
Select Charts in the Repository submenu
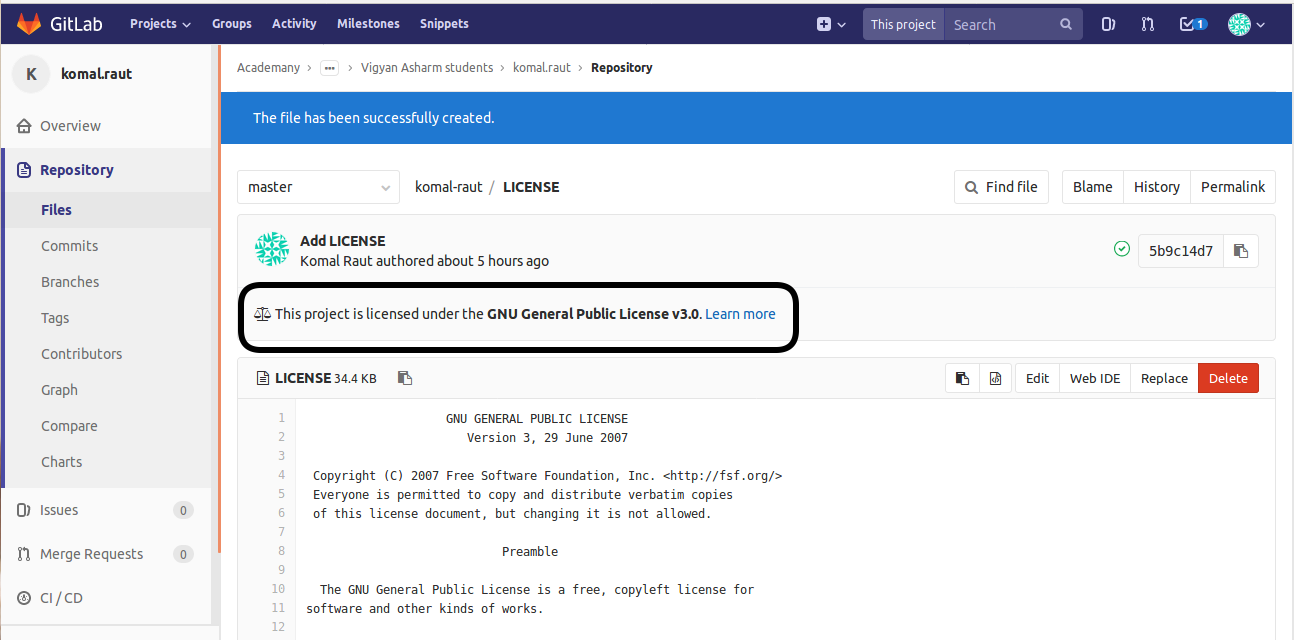tap(61, 462)
